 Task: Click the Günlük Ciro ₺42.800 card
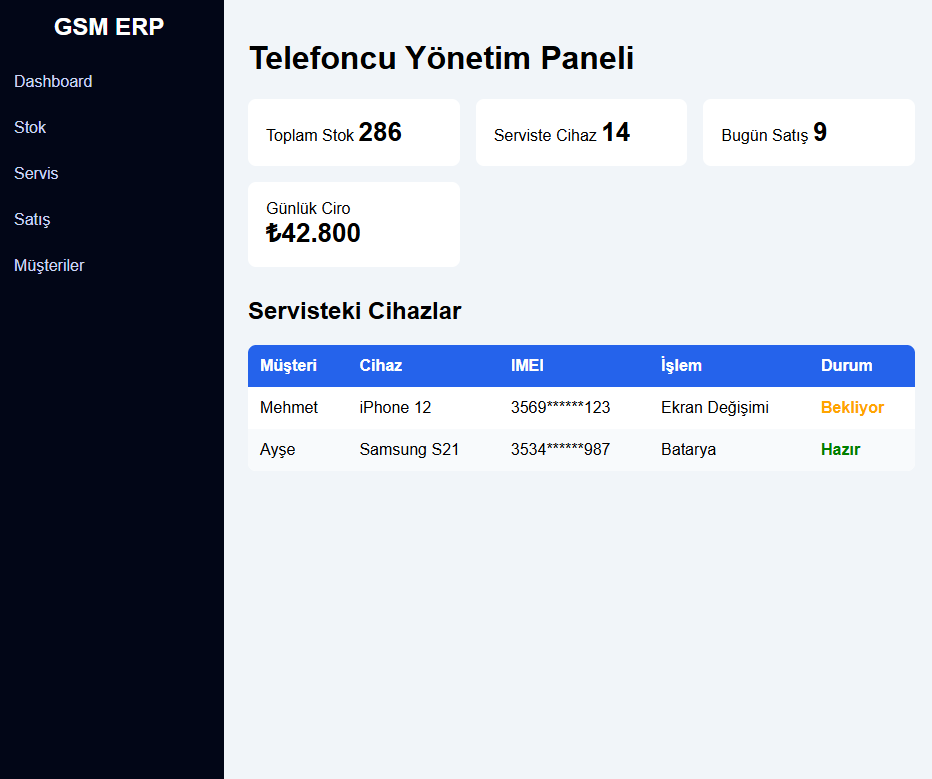tap(354, 224)
